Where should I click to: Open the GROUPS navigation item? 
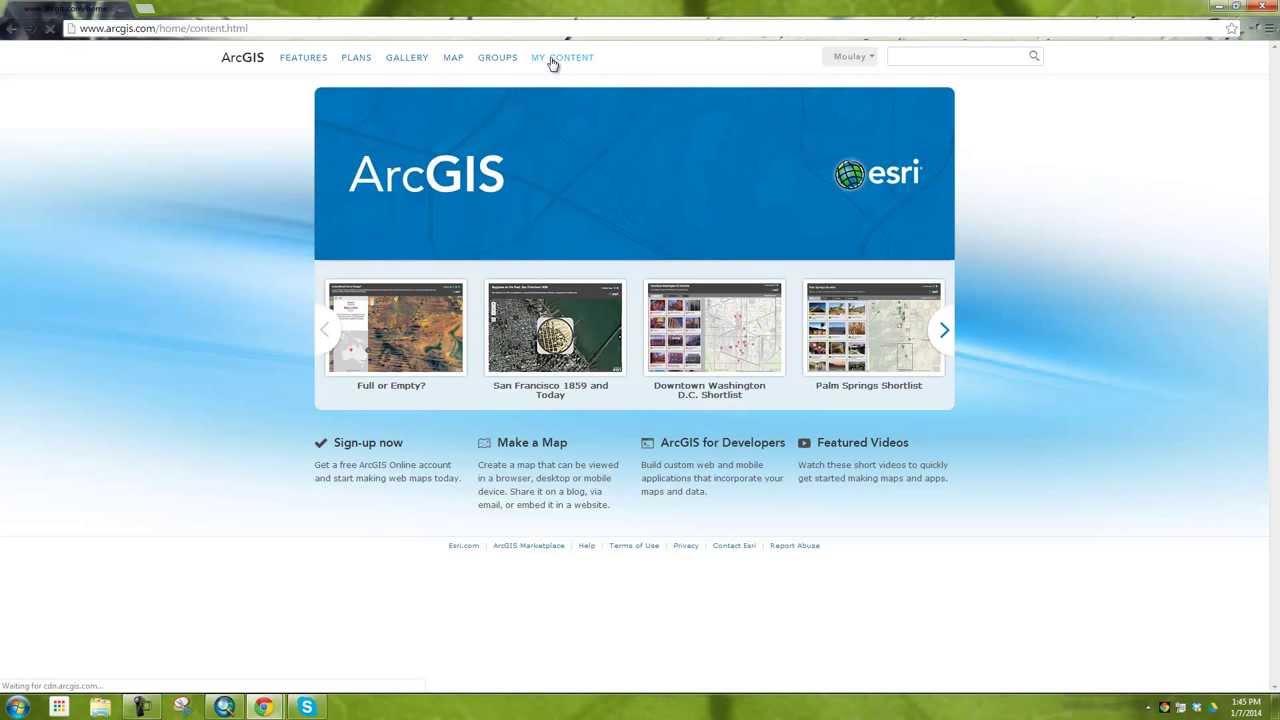point(497,57)
